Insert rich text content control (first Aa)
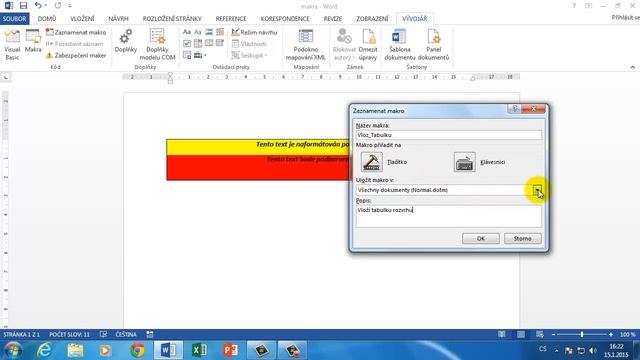This screenshot has height=360, width=640. point(187,32)
